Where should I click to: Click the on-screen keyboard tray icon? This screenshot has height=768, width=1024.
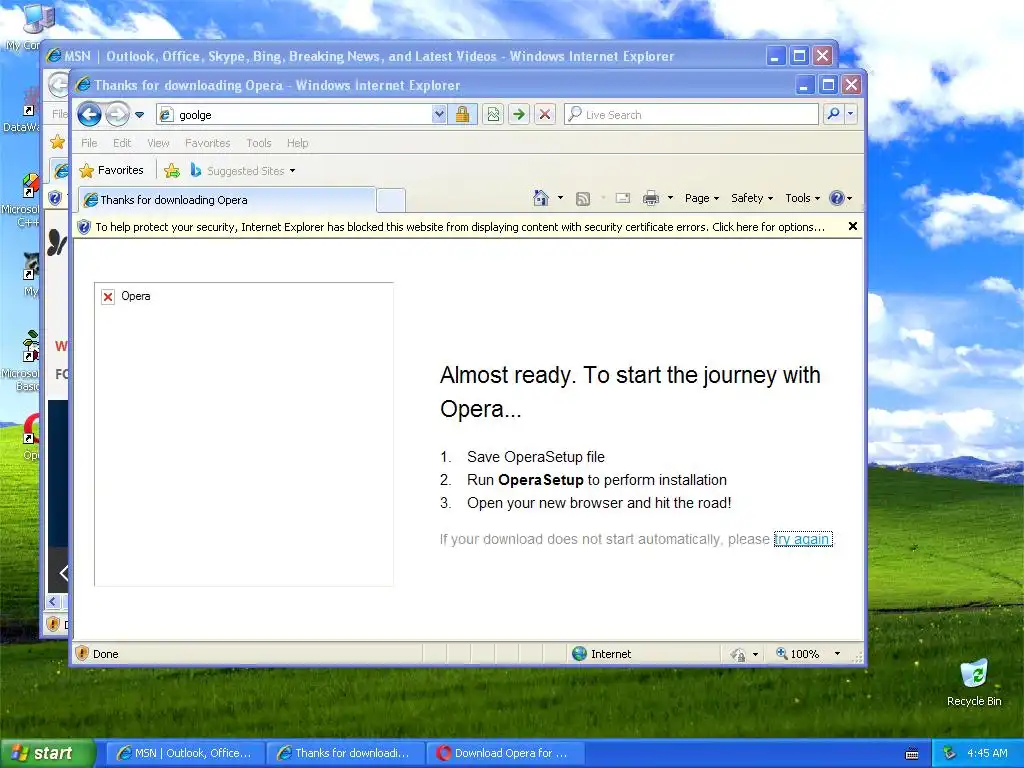coord(912,754)
